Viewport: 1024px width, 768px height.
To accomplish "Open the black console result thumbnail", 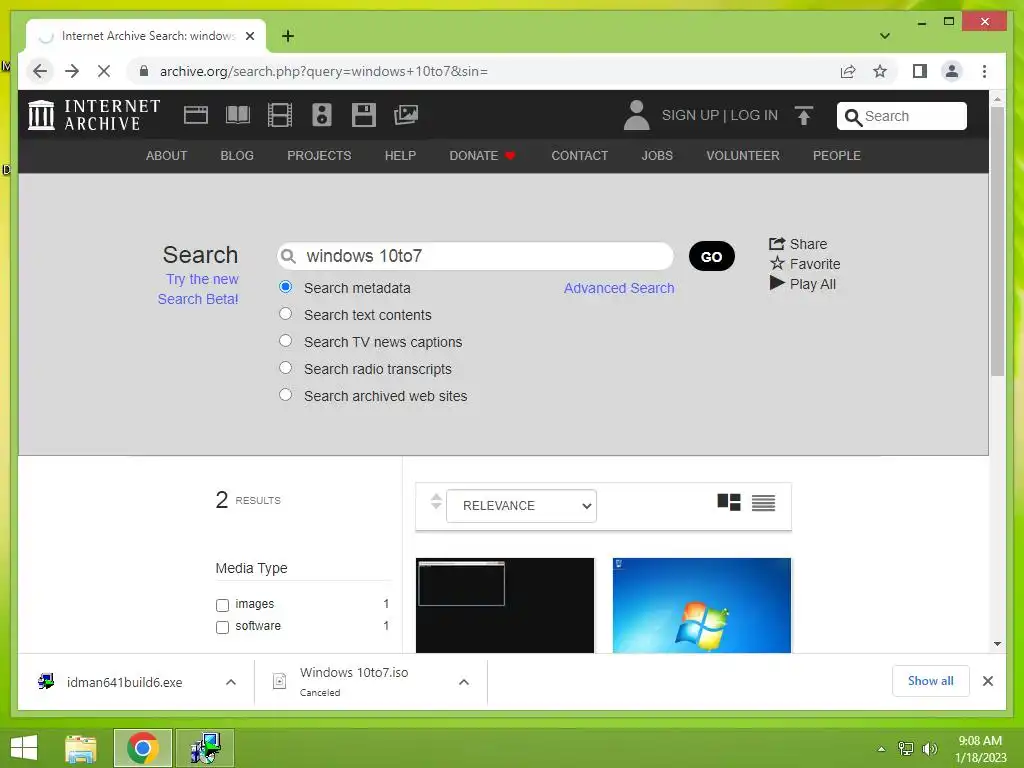I will tap(505, 605).
